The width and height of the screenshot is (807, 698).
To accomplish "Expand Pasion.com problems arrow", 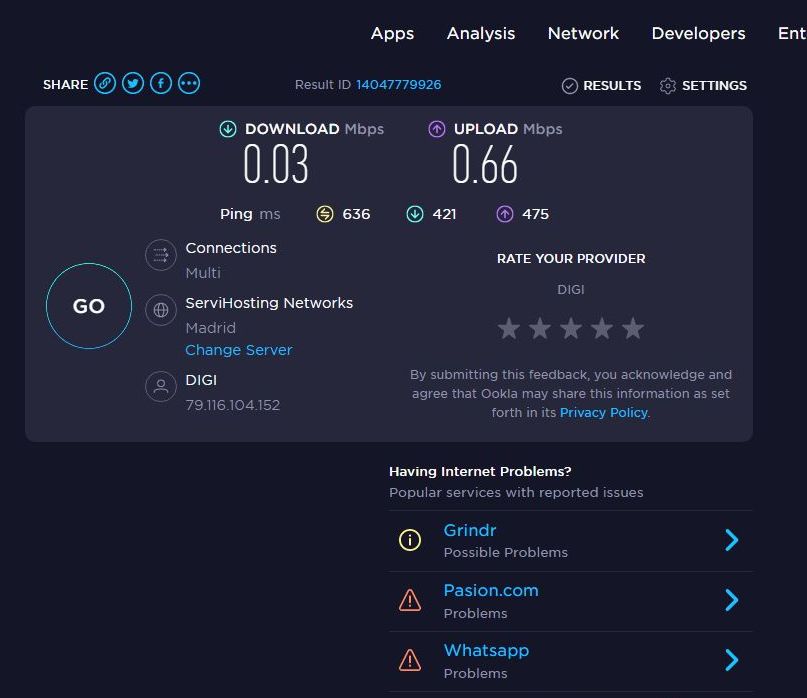I will (732, 600).
